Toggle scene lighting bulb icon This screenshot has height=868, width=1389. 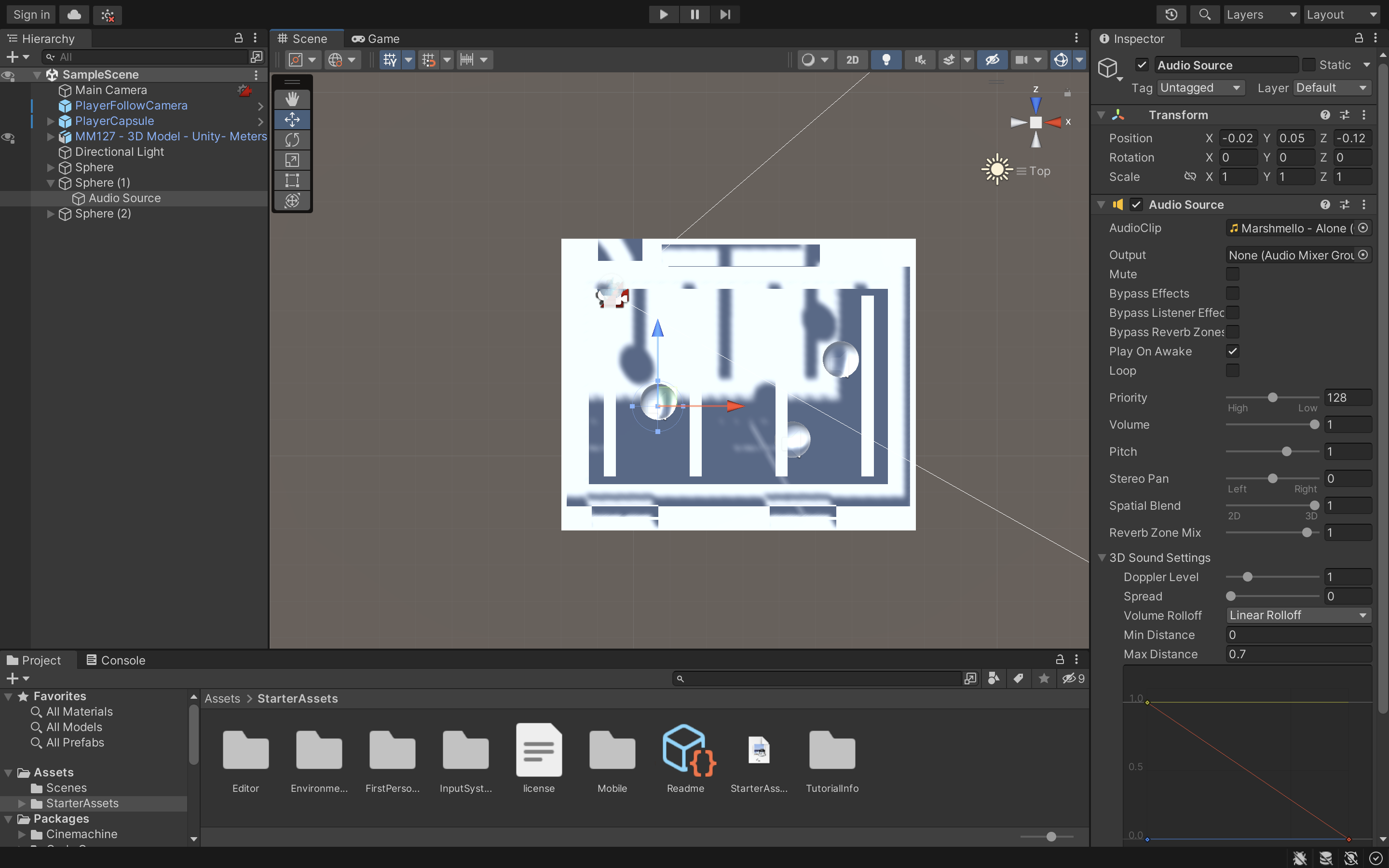885,60
